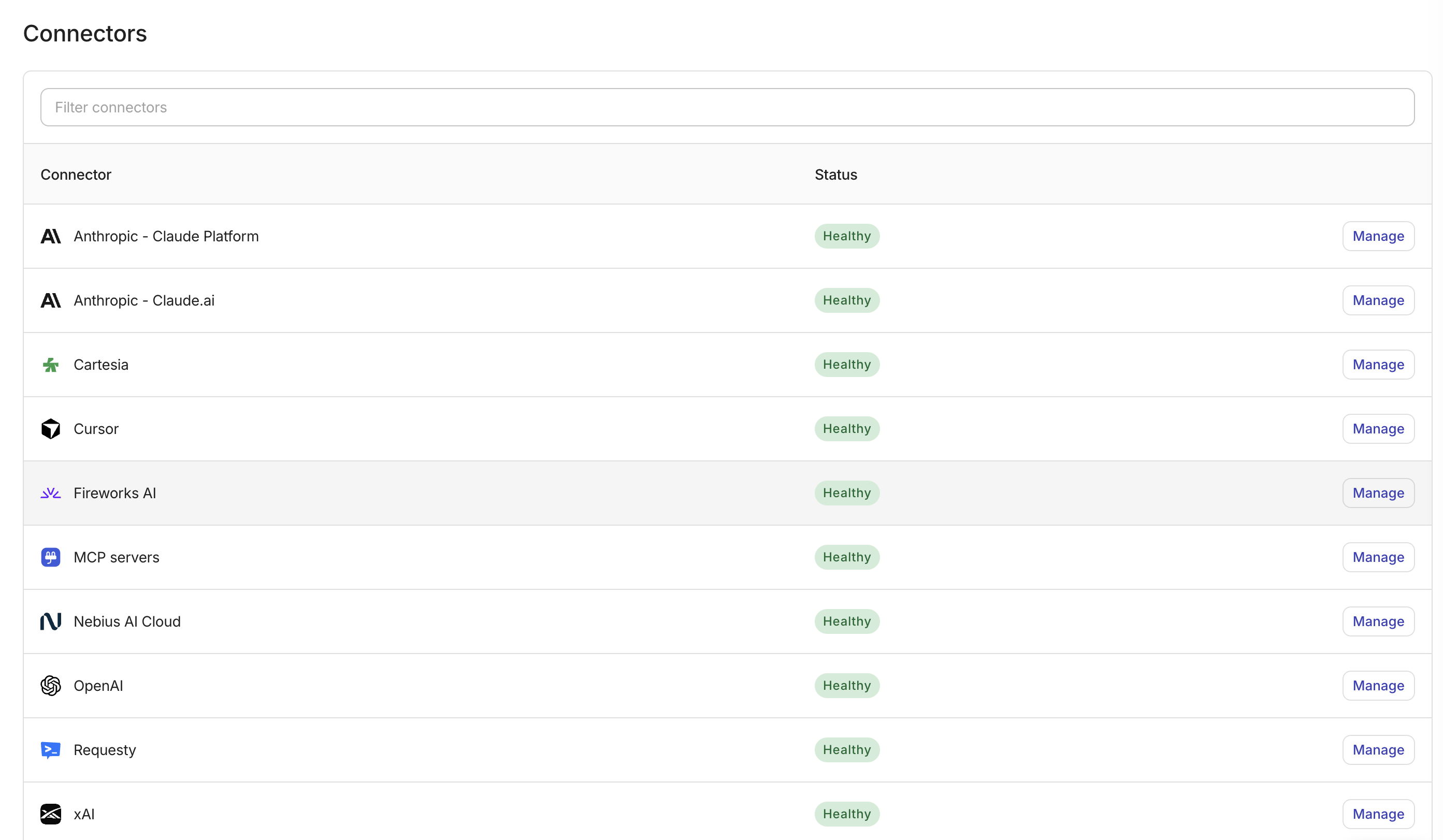The image size is (1443, 840).
Task: Focus the Filter connectors search field
Action: click(x=727, y=107)
